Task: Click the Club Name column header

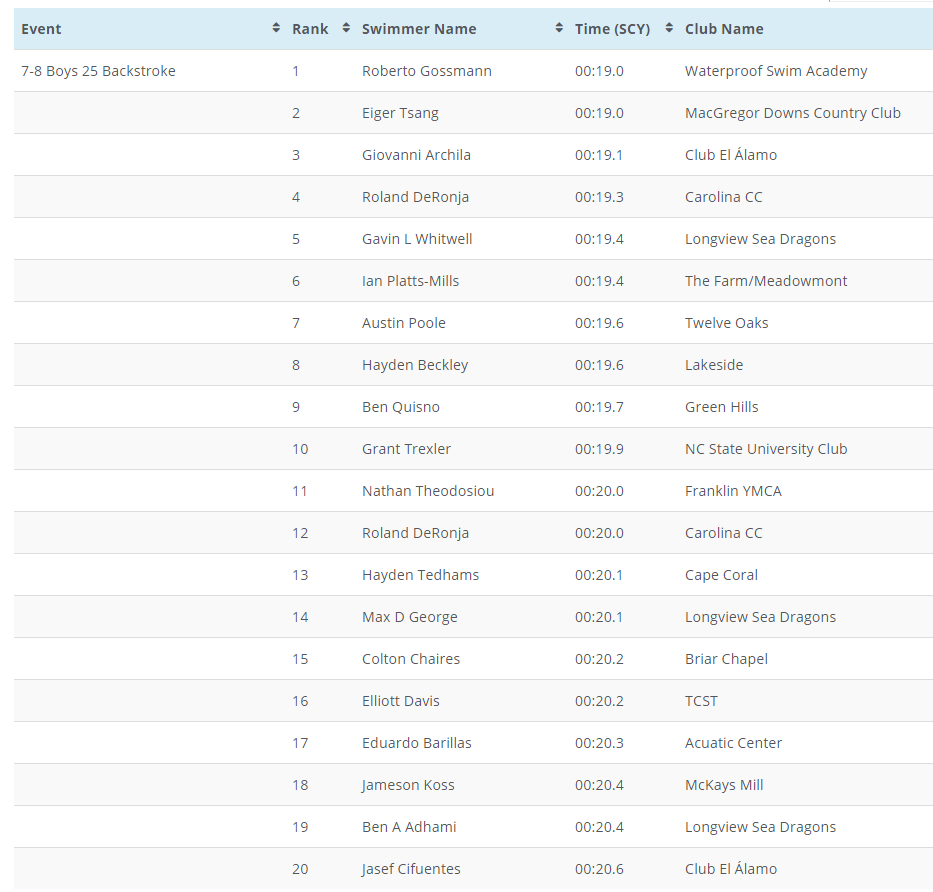Action: (x=724, y=29)
